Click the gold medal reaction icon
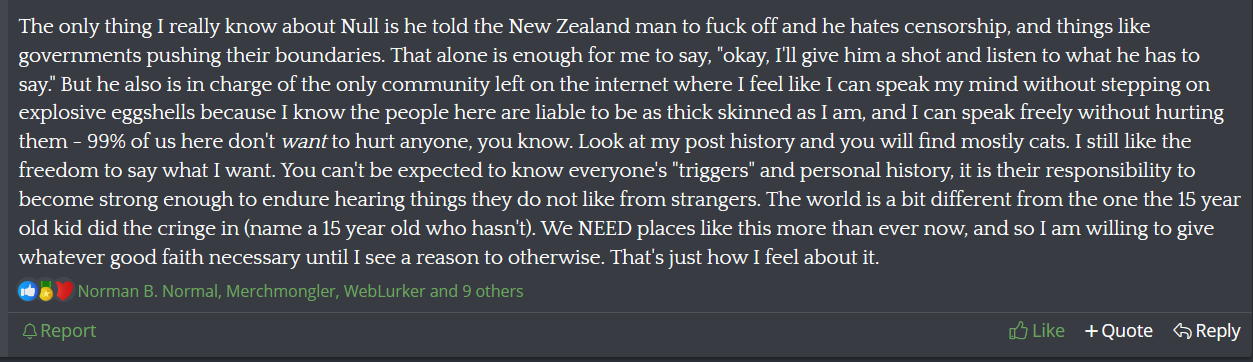Image resolution: width=1253 pixels, height=362 pixels. (x=45, y=292)
